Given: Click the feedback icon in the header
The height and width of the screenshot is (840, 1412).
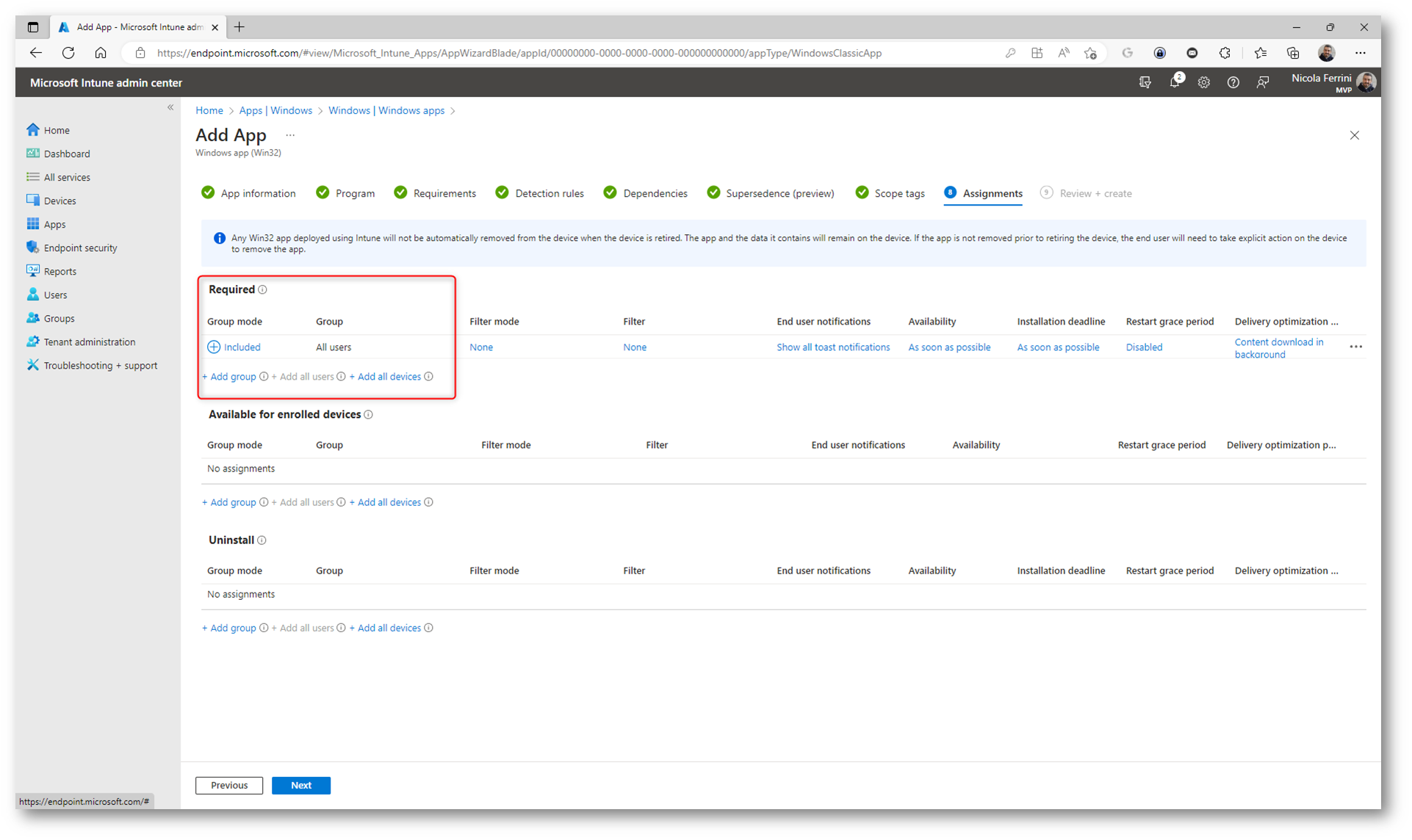Looking at the screenshot, I should (1262, 83).
